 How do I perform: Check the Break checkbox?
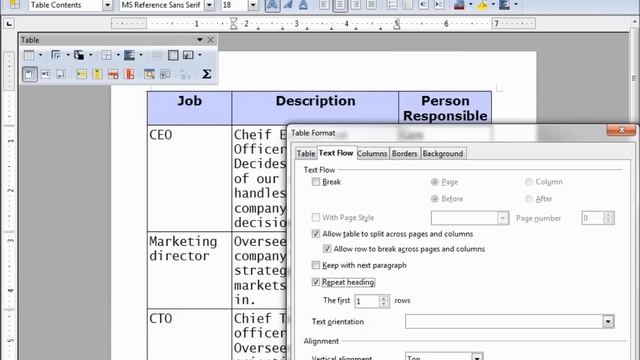tap(316, 182)
